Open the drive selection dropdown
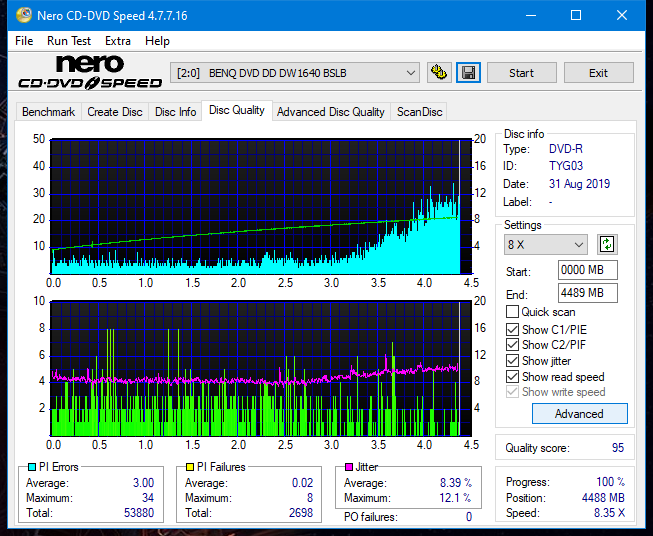653x536 pixels. pos(294,73)
